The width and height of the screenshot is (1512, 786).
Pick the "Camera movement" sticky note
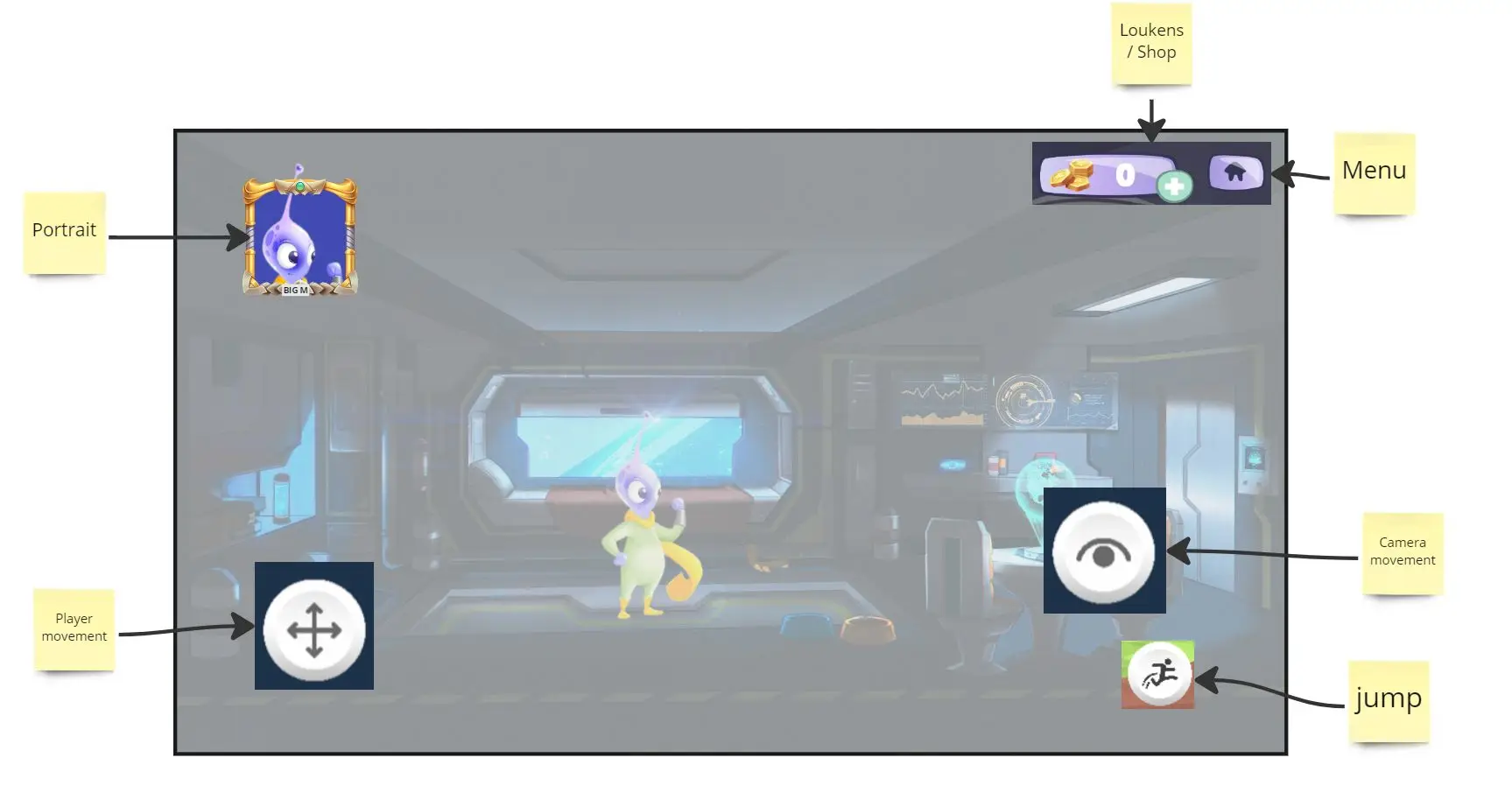pyautogui.click(x=1402, y=552)
